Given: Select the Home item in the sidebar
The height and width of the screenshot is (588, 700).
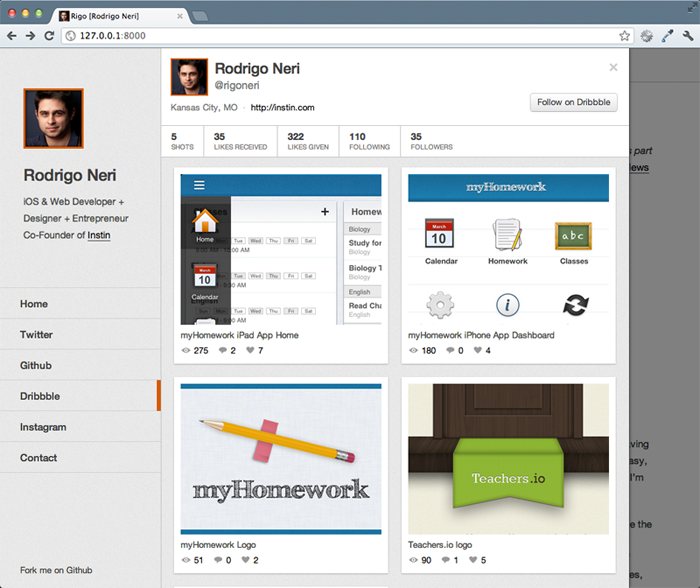Looking at the screenshot, I should point(80,304).
